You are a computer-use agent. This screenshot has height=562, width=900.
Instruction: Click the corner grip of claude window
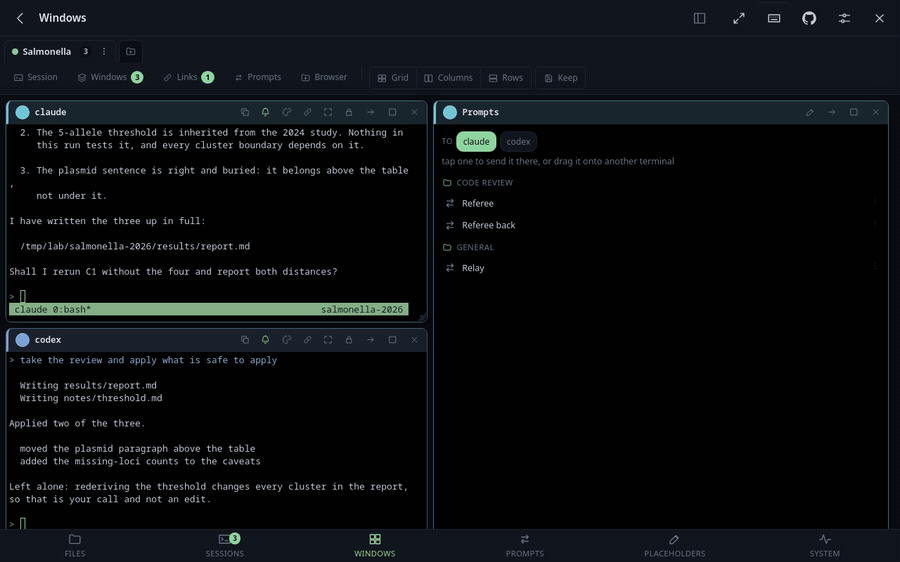click(x=422, y=317)
